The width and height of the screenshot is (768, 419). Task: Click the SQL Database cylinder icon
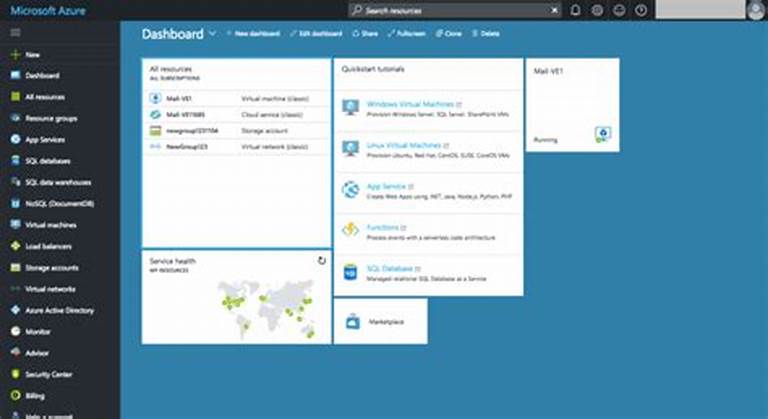[350, 271]
